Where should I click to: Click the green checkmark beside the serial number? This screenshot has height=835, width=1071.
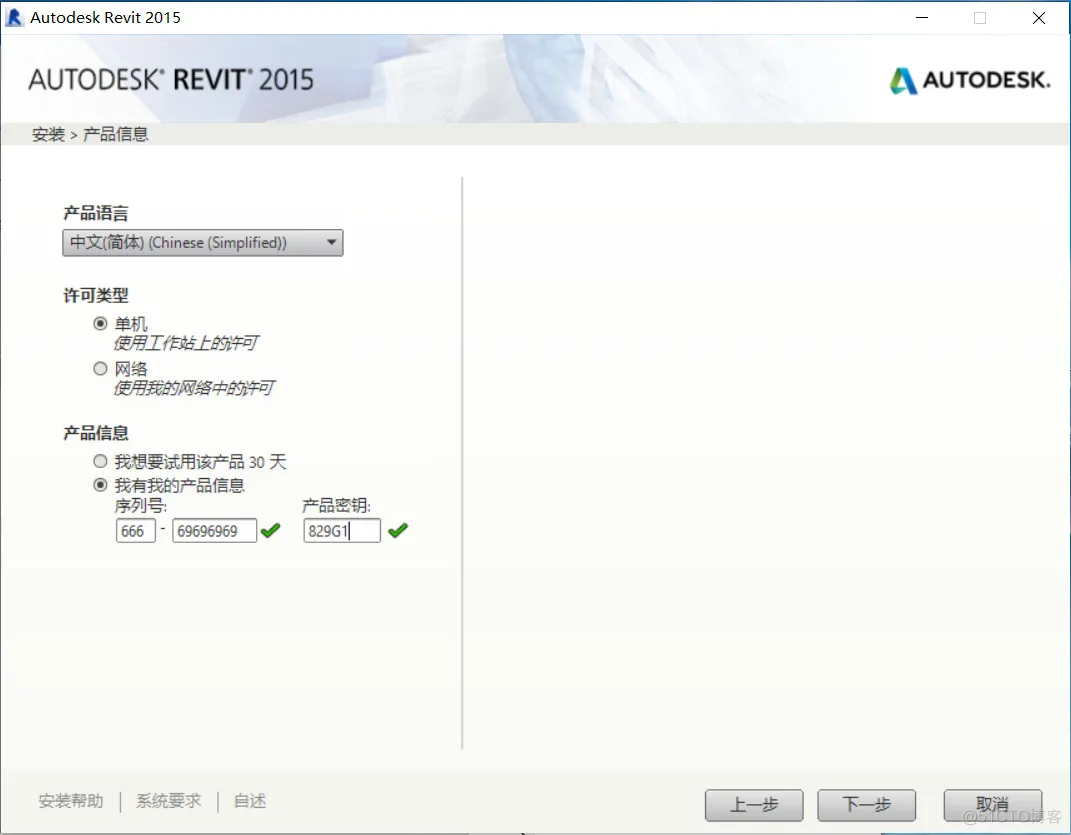coord(270,531)
